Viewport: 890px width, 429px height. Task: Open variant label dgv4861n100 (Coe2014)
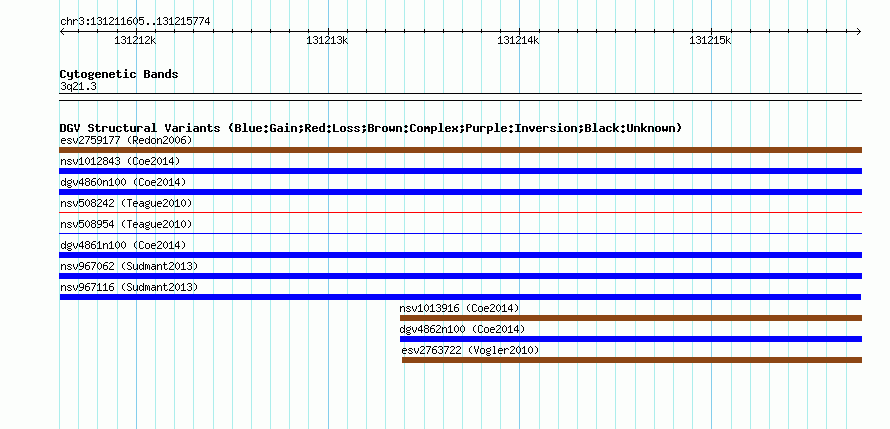click(123, 245)
